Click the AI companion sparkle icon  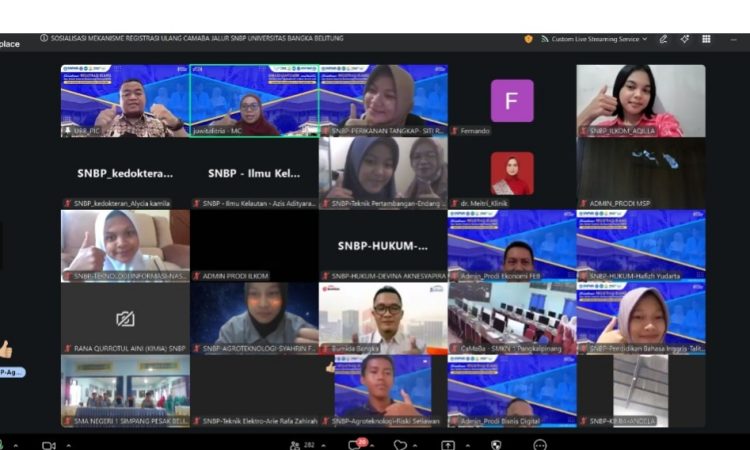[x=685, y=39]
